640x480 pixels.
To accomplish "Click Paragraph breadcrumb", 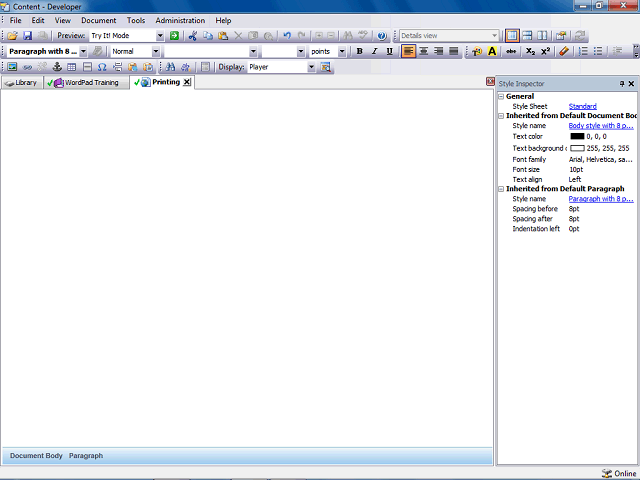I will tap(86, 456).
